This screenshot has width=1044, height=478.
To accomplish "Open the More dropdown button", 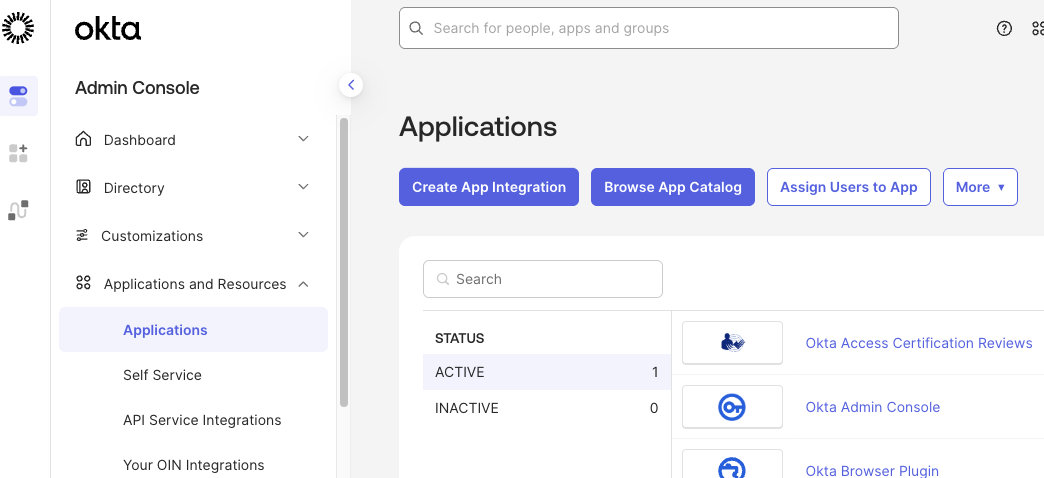I will pyautogui.click(x=980, y=187).
